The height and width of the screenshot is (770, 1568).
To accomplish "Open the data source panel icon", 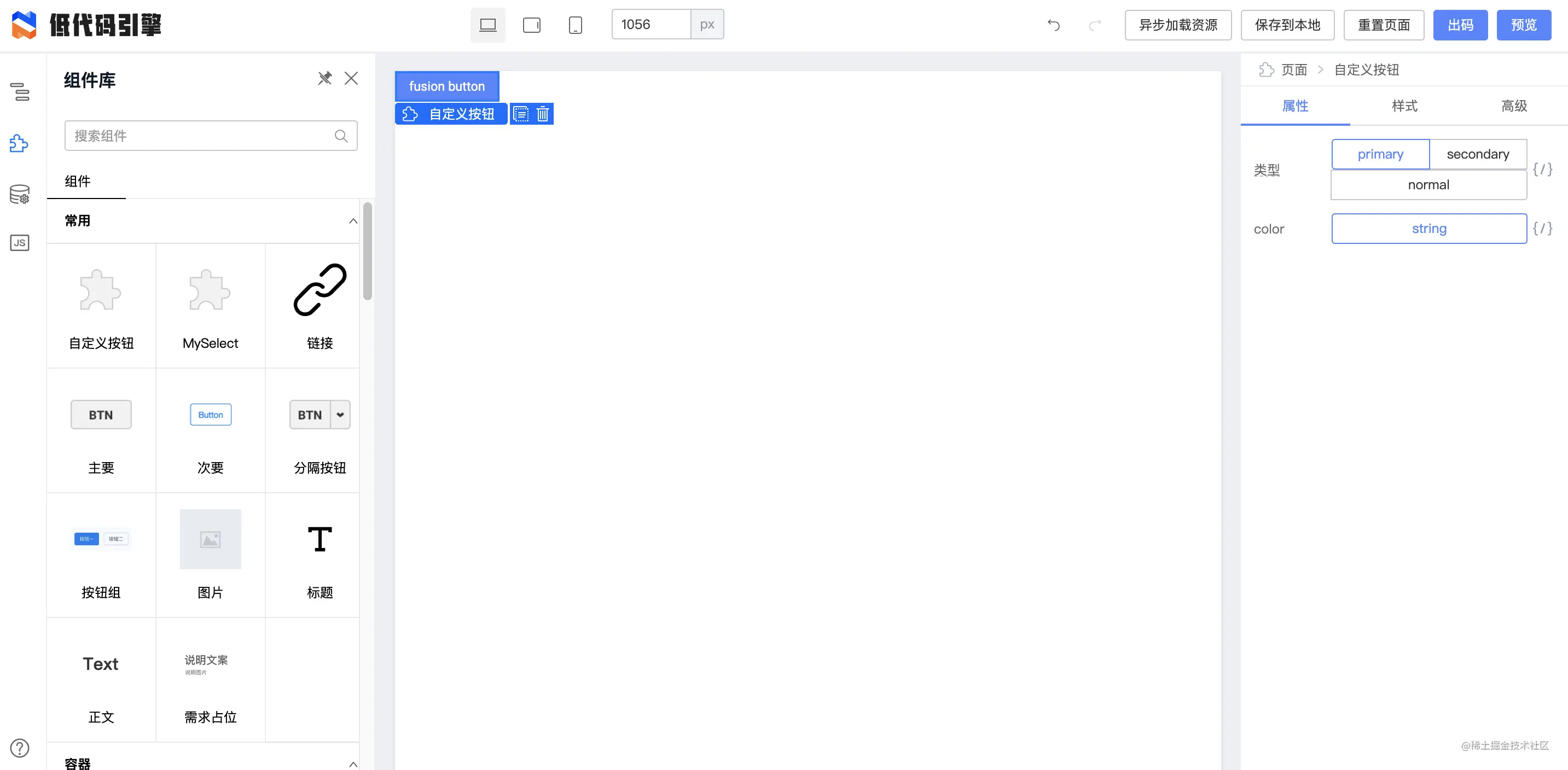I will (x=20, y=194).
